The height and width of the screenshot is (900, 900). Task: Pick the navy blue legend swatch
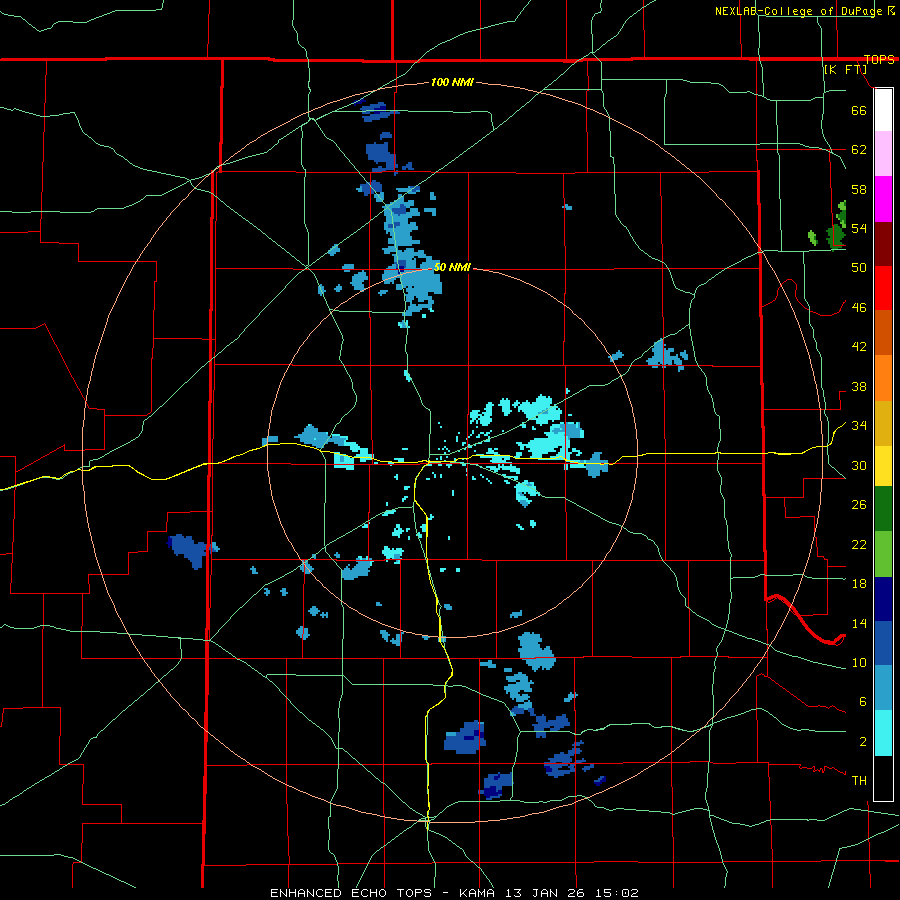tap(883, 599)
